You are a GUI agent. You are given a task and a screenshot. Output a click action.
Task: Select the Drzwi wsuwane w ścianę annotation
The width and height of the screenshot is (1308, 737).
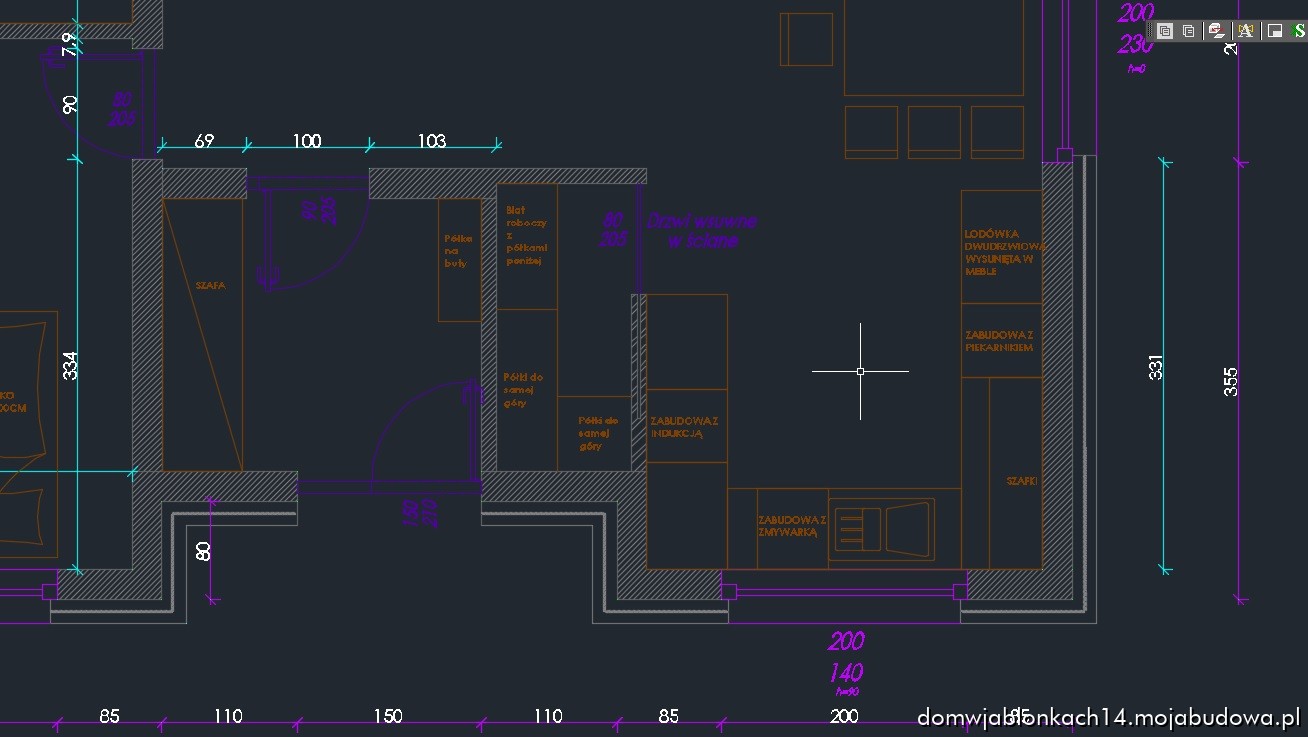[x=702, y=230]
